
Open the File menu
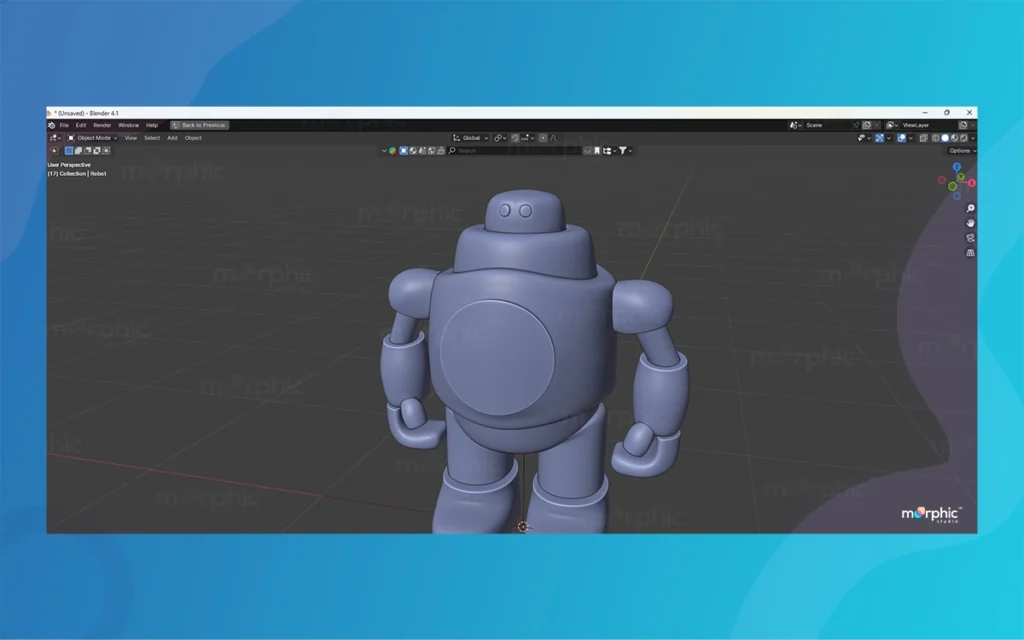click(64, 125)
